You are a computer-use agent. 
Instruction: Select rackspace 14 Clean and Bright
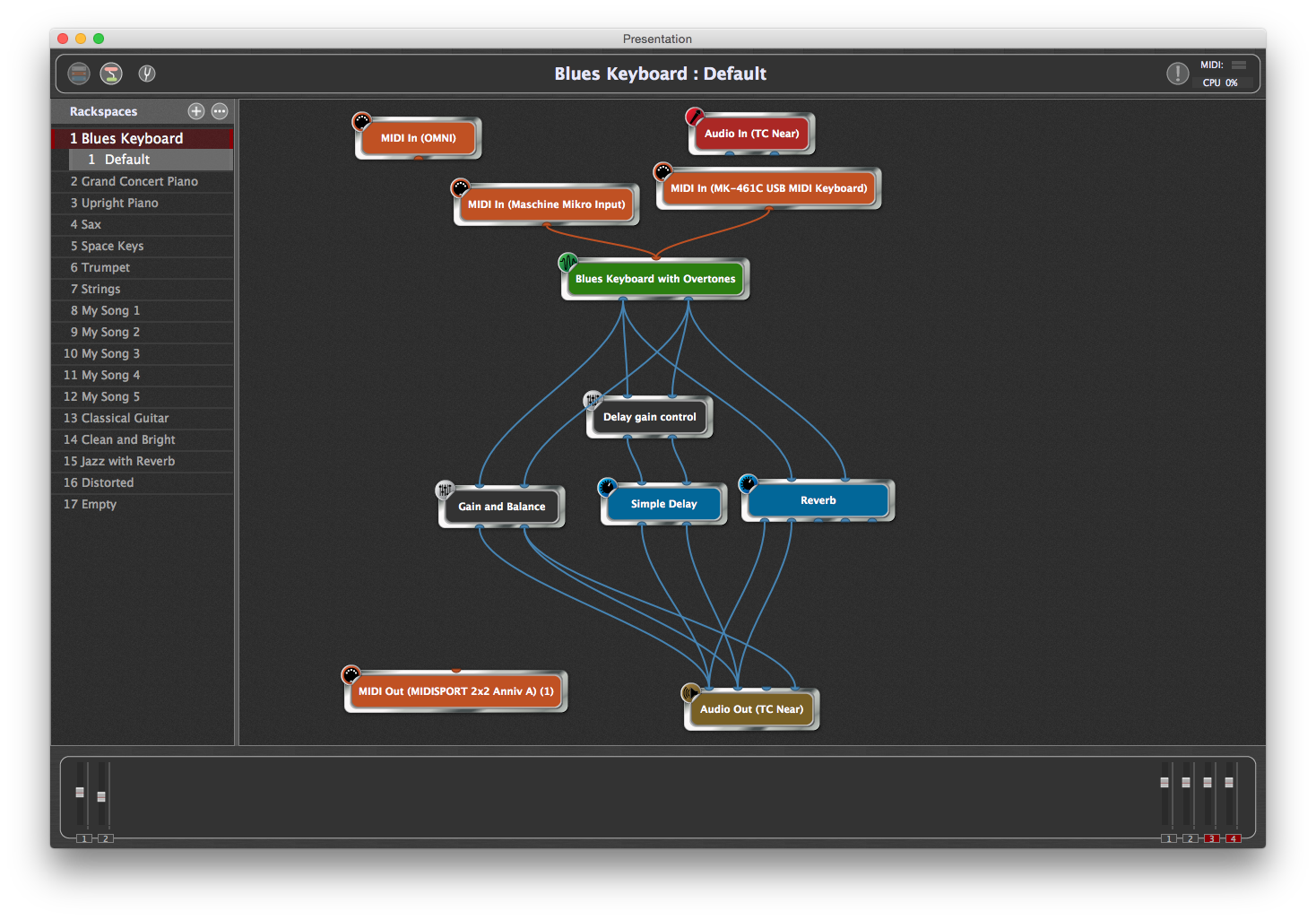point(143,439)
